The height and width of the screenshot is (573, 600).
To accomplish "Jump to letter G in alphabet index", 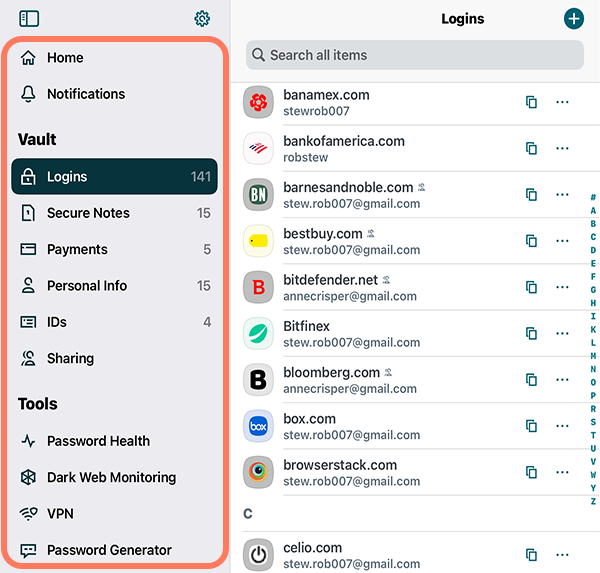I will tap(593, 290).
